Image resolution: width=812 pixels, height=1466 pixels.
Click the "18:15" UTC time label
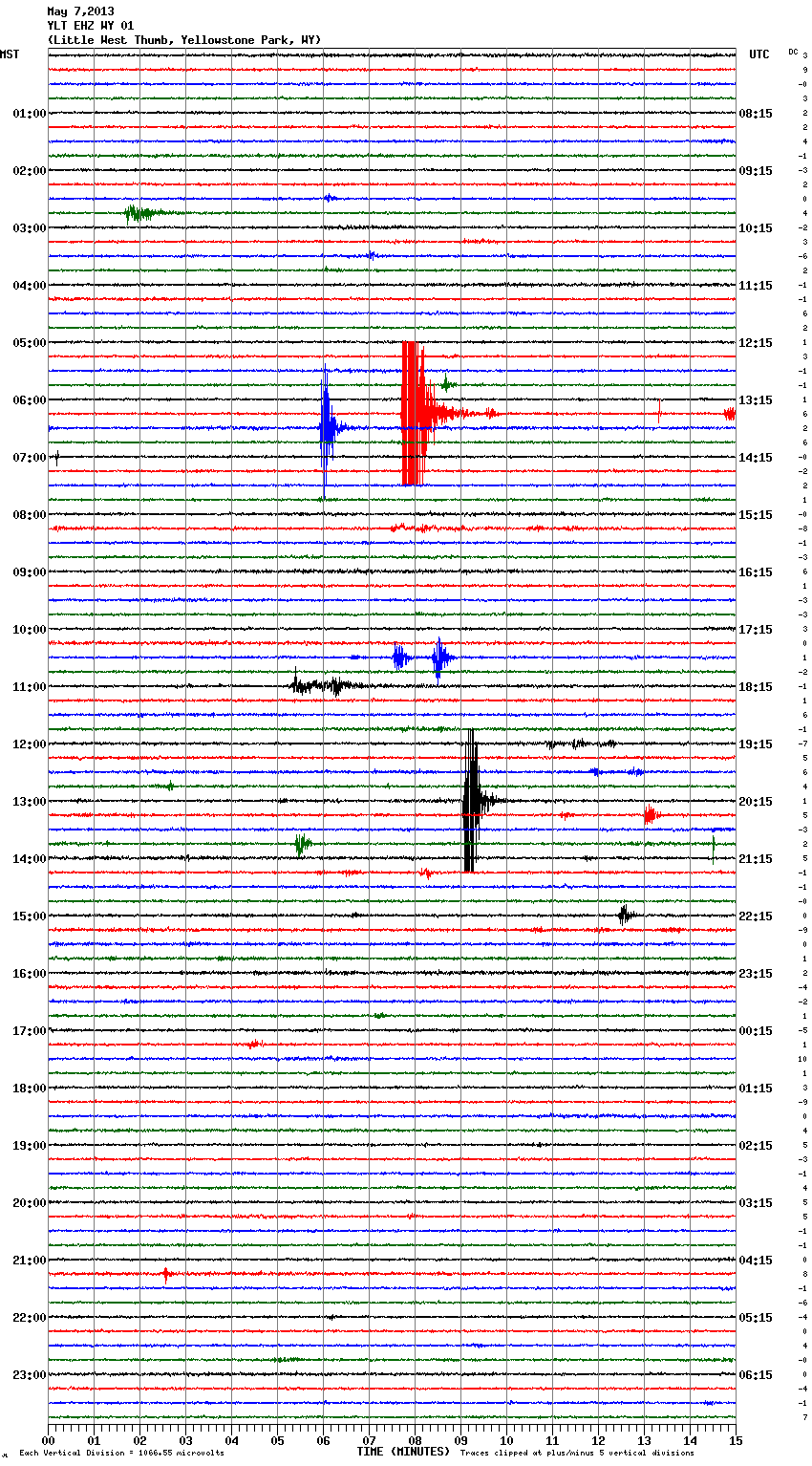[x=756, y=687]
